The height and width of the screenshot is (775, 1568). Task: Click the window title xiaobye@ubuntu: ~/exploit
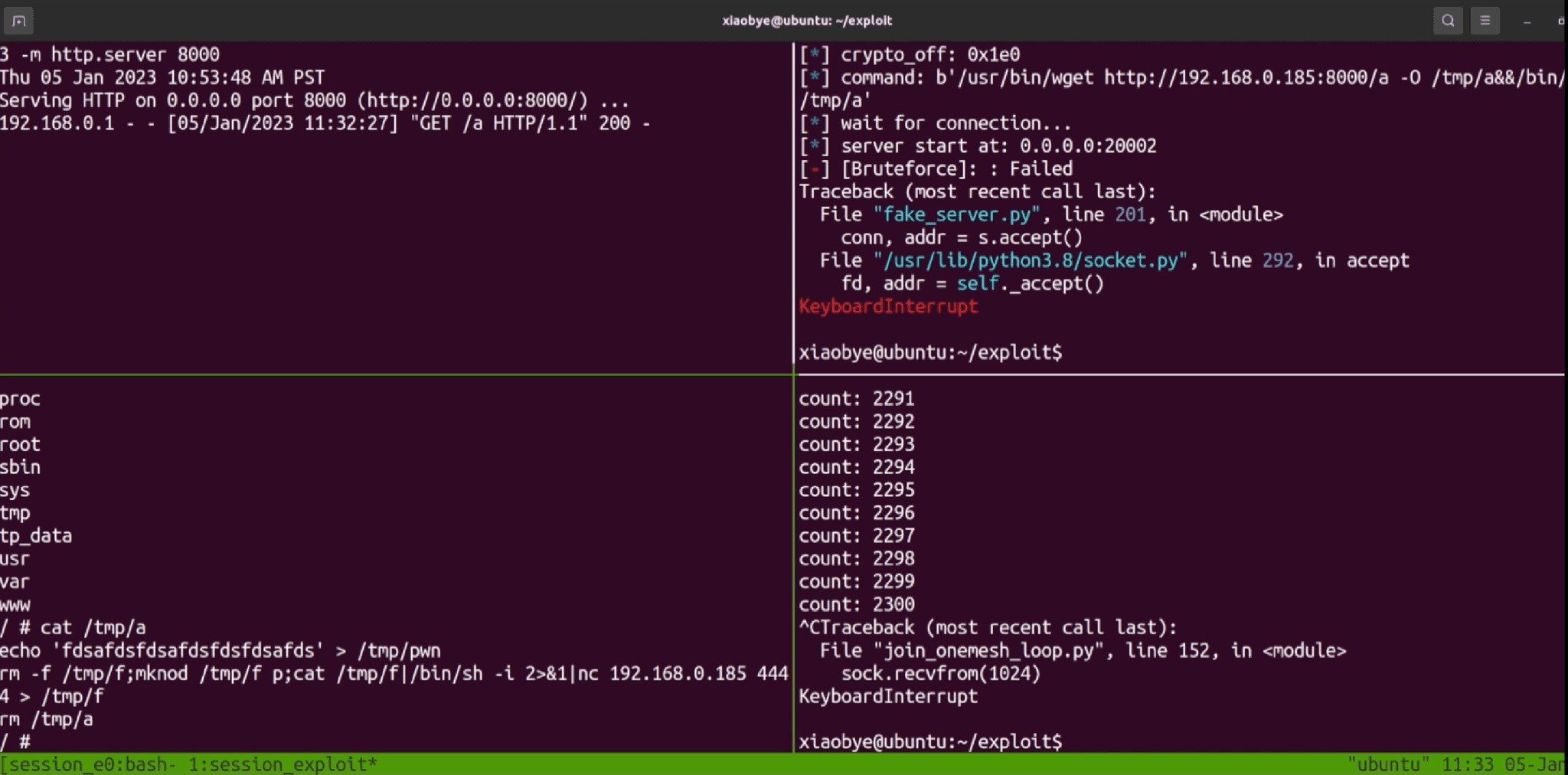(x=807, y=21)
